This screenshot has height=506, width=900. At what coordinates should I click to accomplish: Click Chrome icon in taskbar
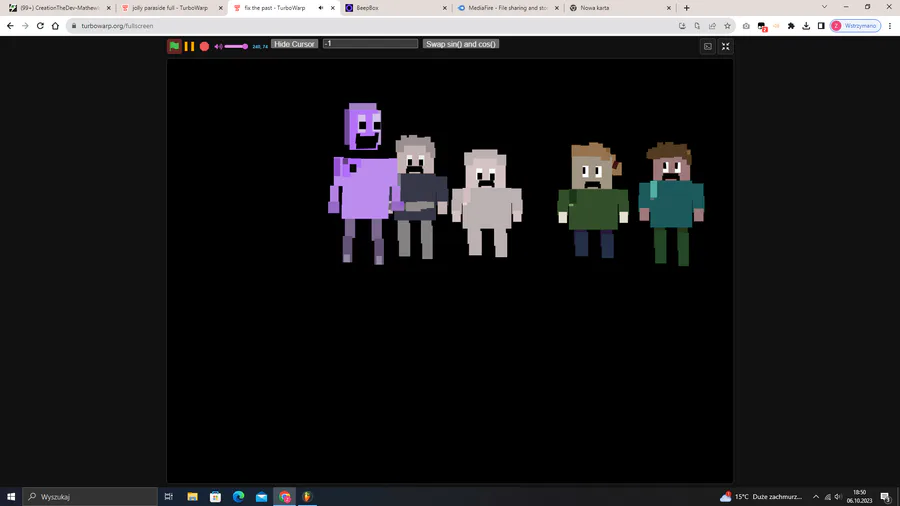pos(285,497)
